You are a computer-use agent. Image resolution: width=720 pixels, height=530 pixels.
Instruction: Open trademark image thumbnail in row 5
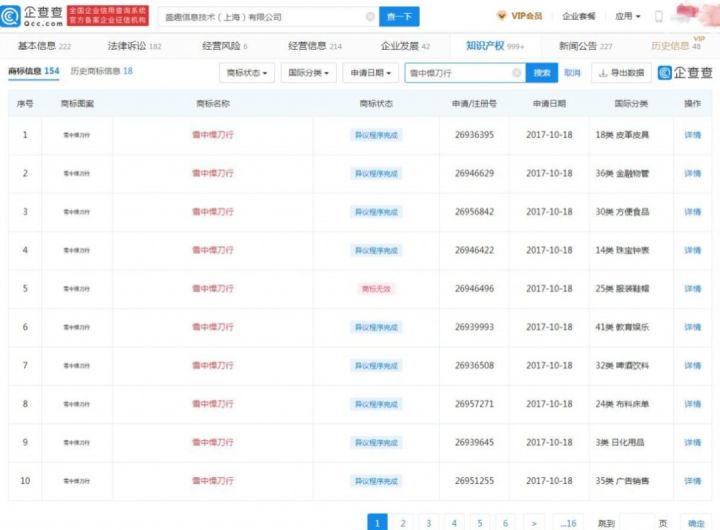pyautogui.click(x=77, y=289)
